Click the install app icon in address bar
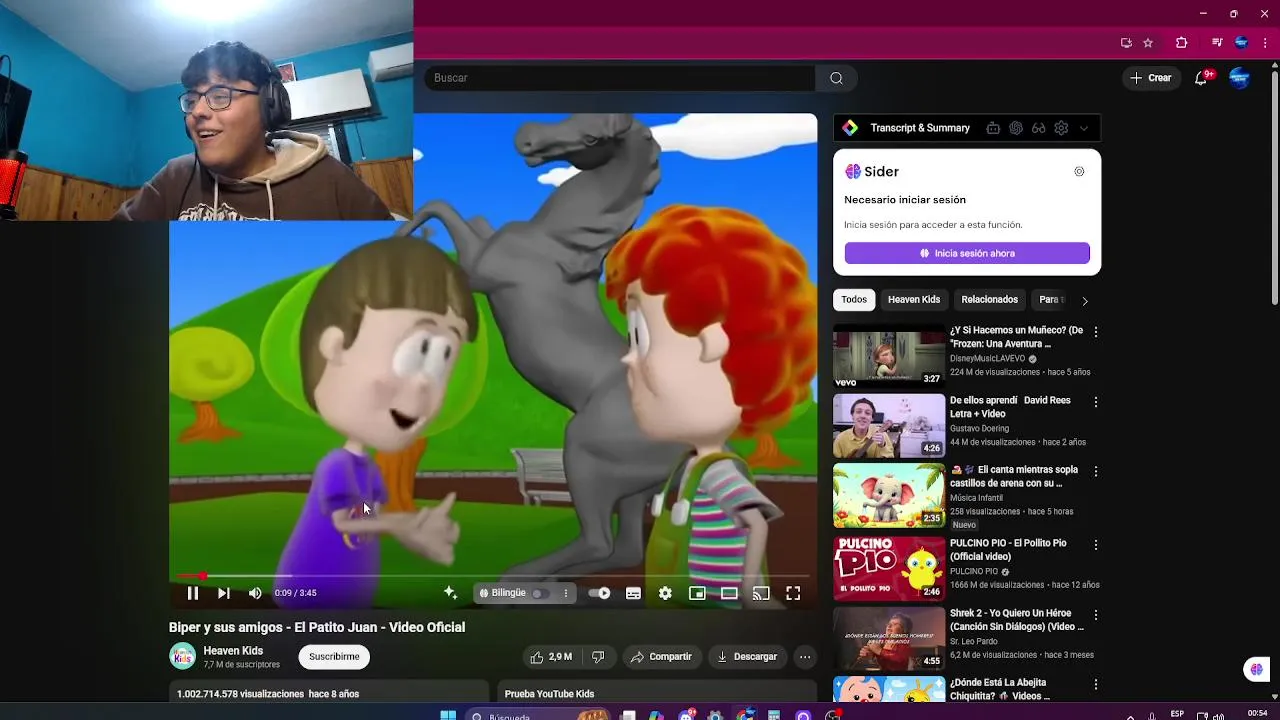1280x720 pixels. 1126,43
